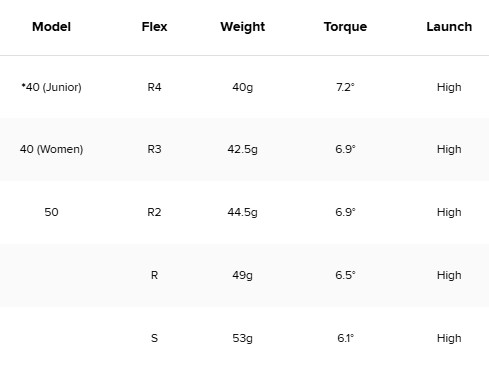Click the Weight column header
The width and height of the screenshot is (489, 374).
click(x=243, y=27)
